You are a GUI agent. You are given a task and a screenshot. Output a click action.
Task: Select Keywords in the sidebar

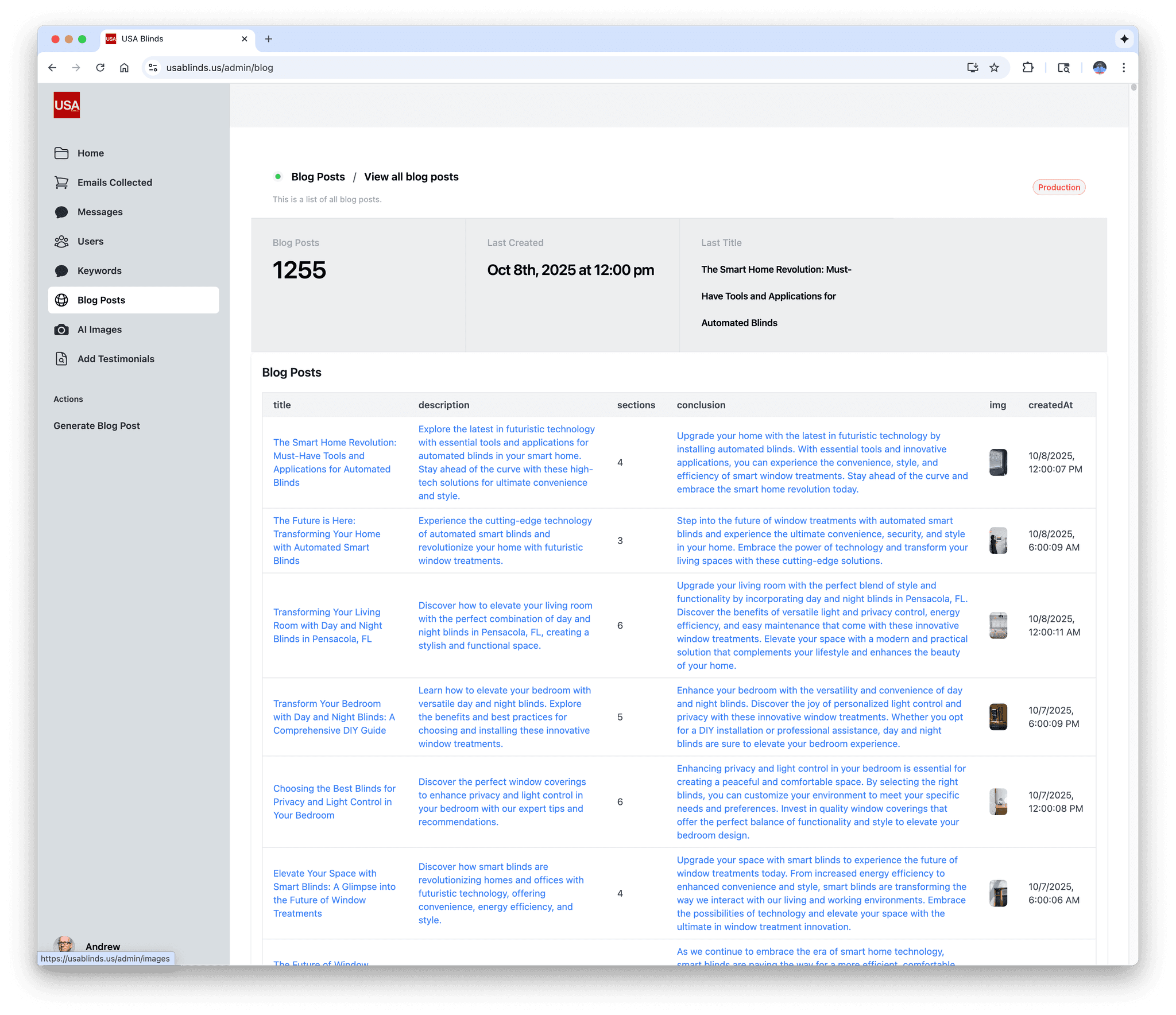[x=99, y=271]
